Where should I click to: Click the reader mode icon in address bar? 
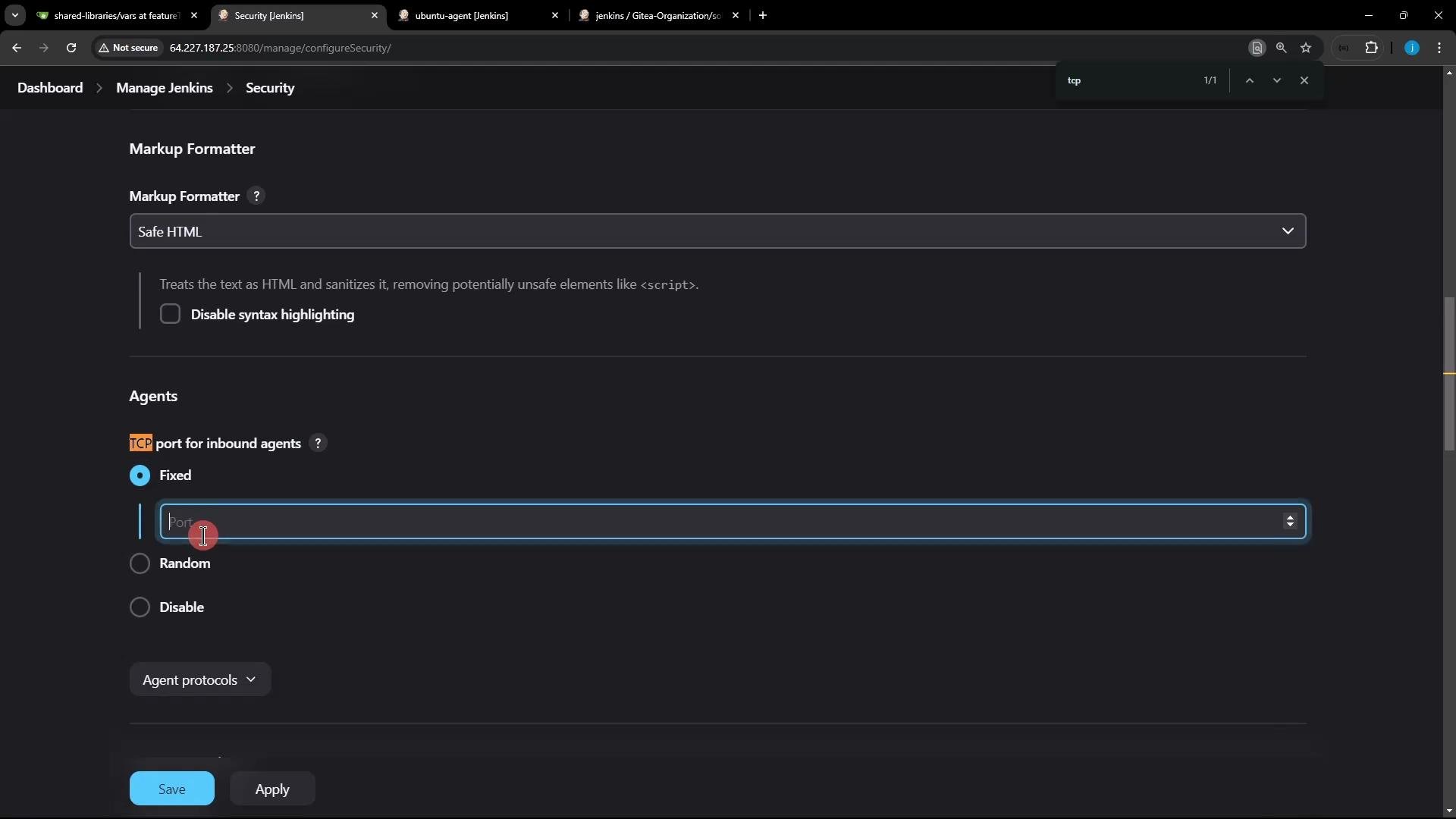point(1257,48)
